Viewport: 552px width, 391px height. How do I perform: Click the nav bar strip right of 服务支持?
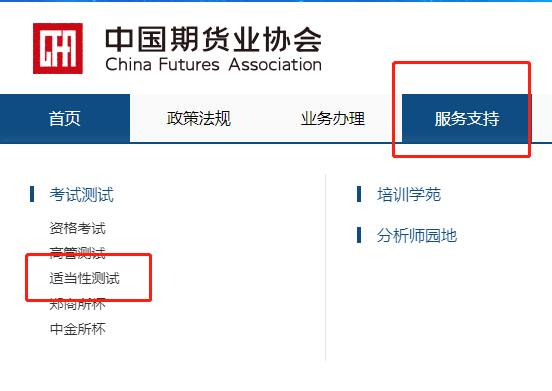click(542, 118)
